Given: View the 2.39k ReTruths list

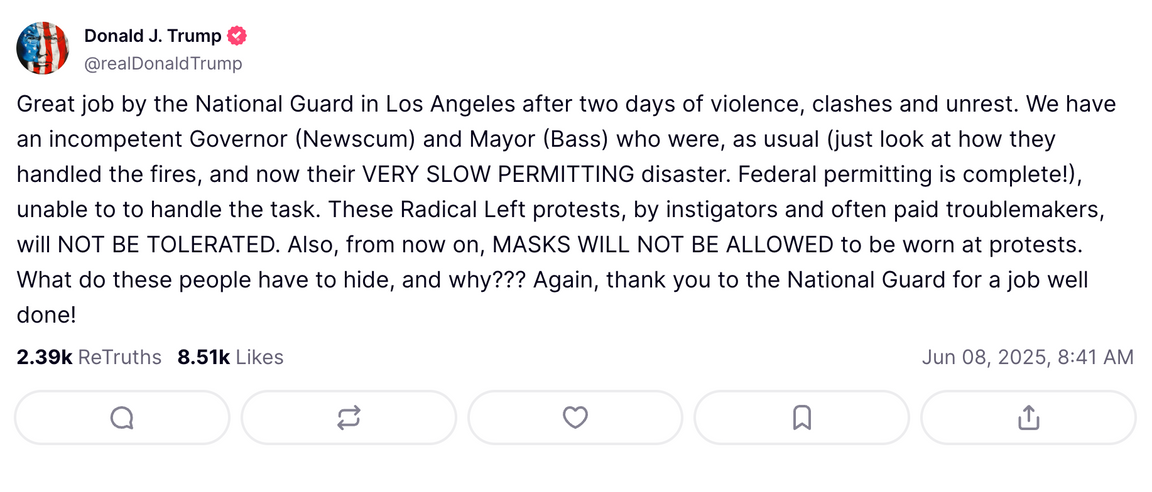Looking at the screenshot, I should pyautogui.click(x=89, y=357).
